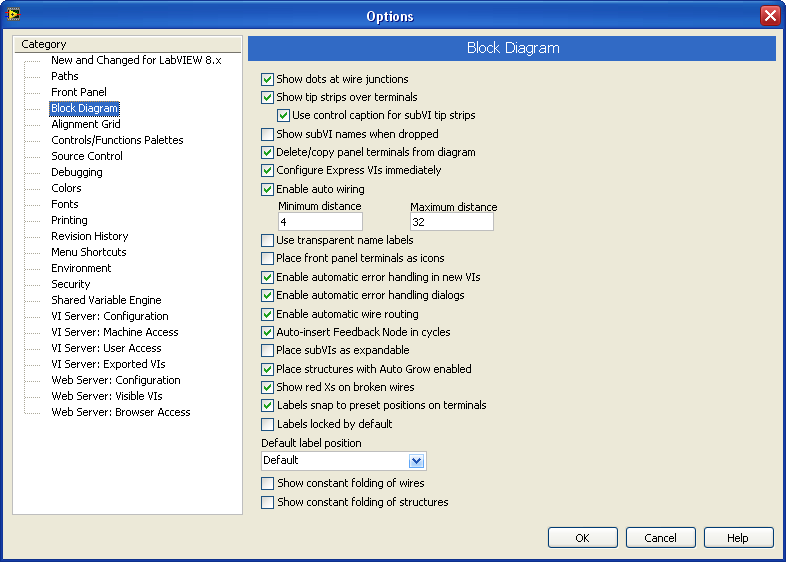This screenshot has width=786, height=562.
Task: Select VI Server: Machine Access
Action: click(x=115, y=332)
